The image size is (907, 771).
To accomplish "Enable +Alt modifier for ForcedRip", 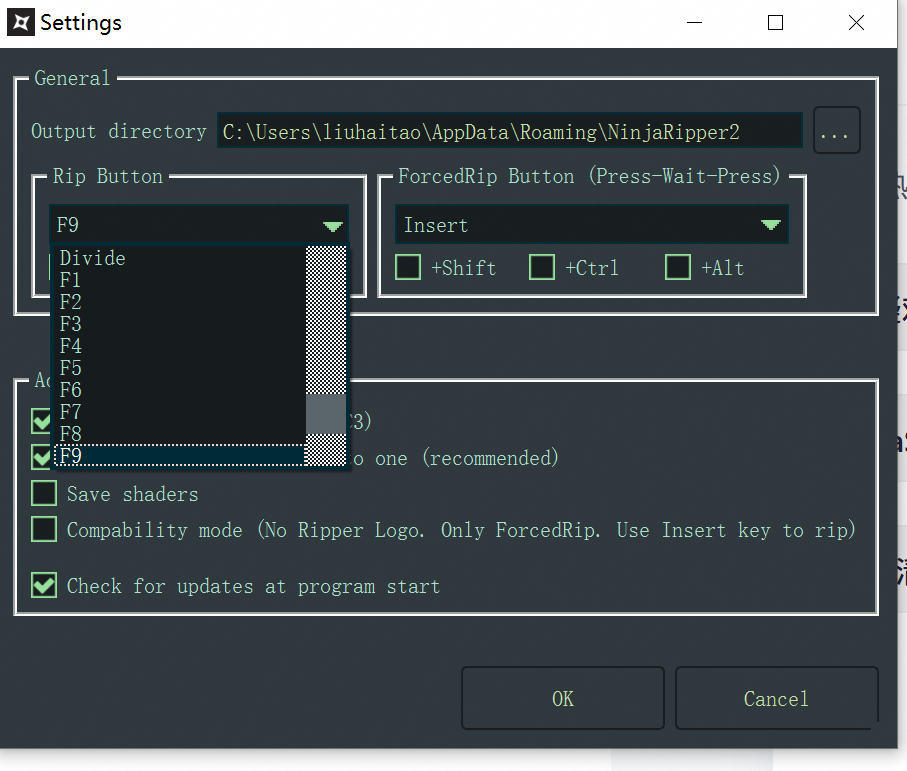I will click(x=678, y=267).
